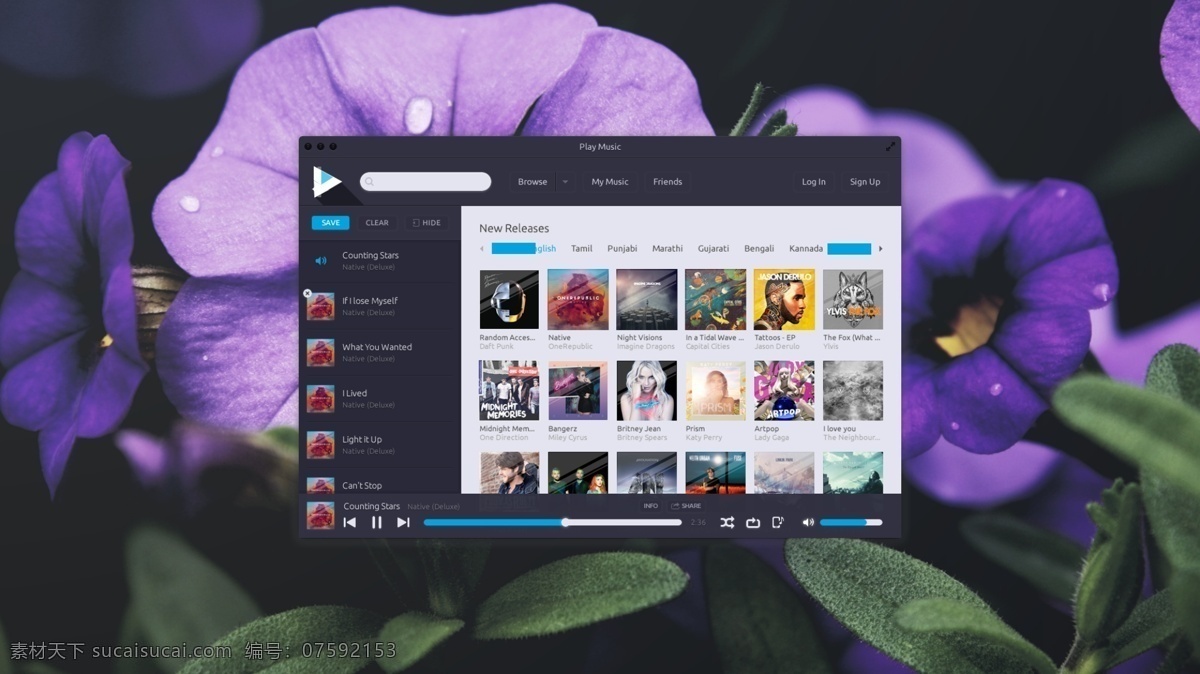Click the Sign Up button
The width and height of the screenshot is (1200, 674).
(865, 182)
